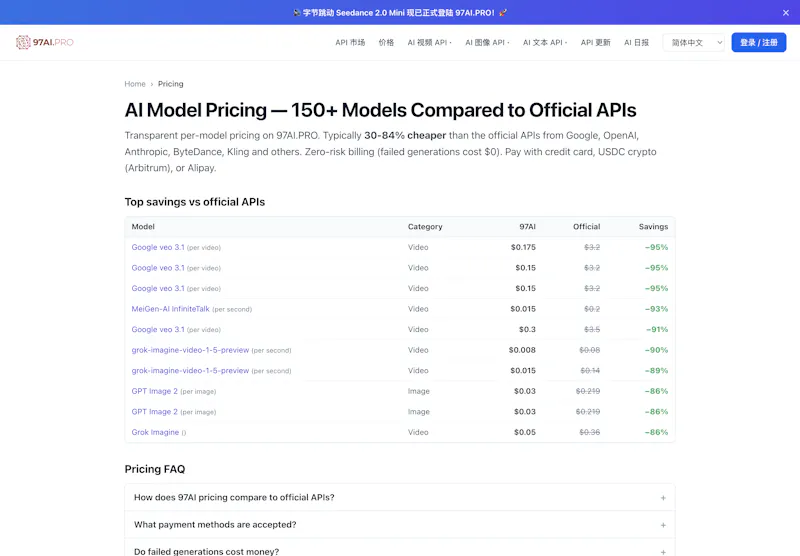Click the struck-through $0.14 official price
800x556 pixels.
coord(590,370)
